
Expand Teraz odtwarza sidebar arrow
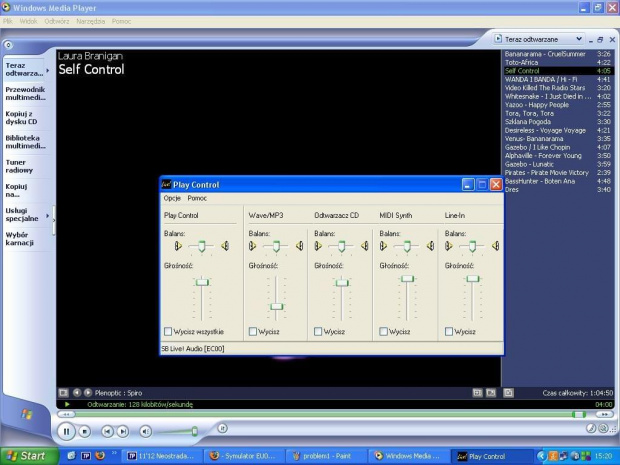48,70
